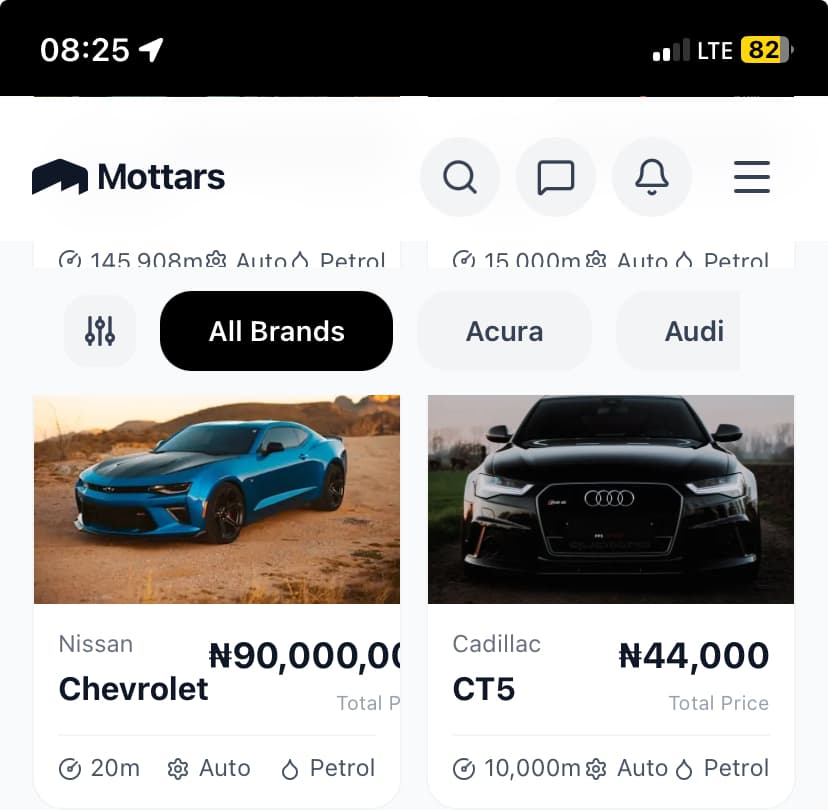Image resolution: width=828 pixels, height=810 pixels.
Task: Open the notifications bell icon
Action: (652, 177)
